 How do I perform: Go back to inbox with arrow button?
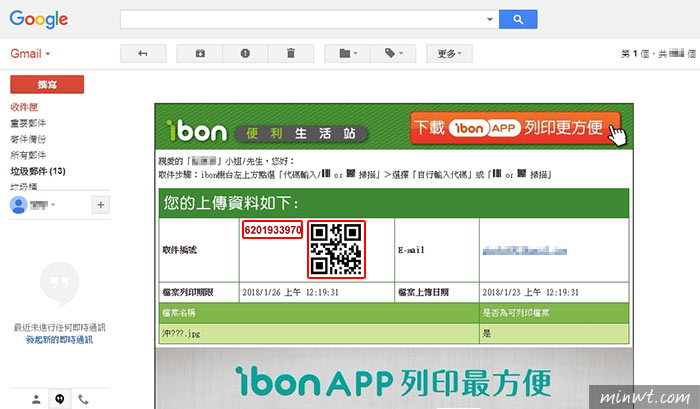point(143,54)
